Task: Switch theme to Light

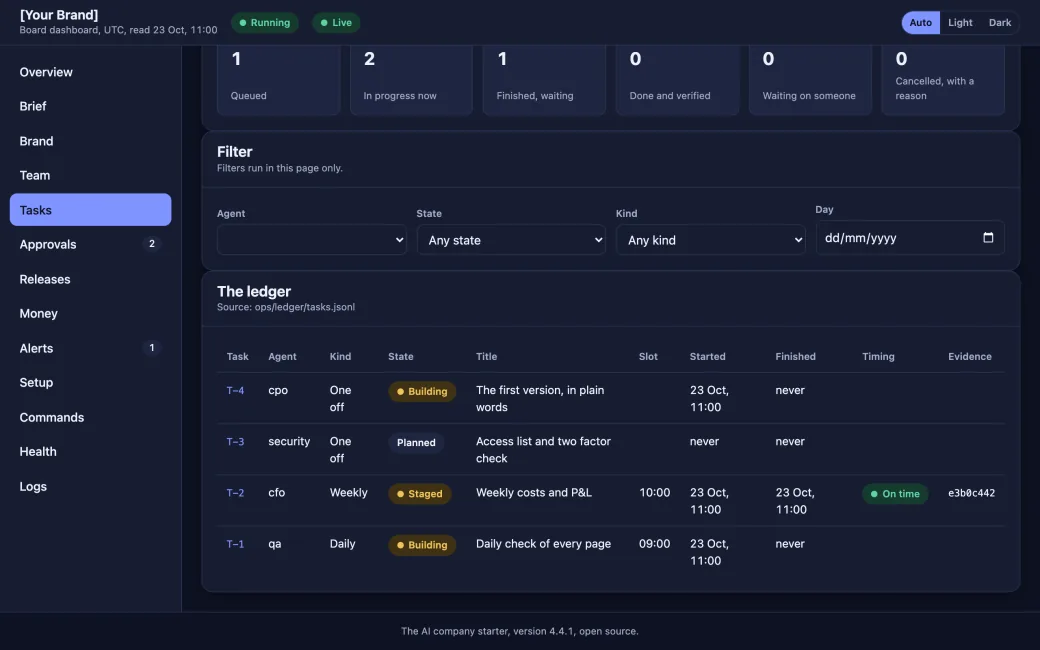Action: click(x=960, y=23)
